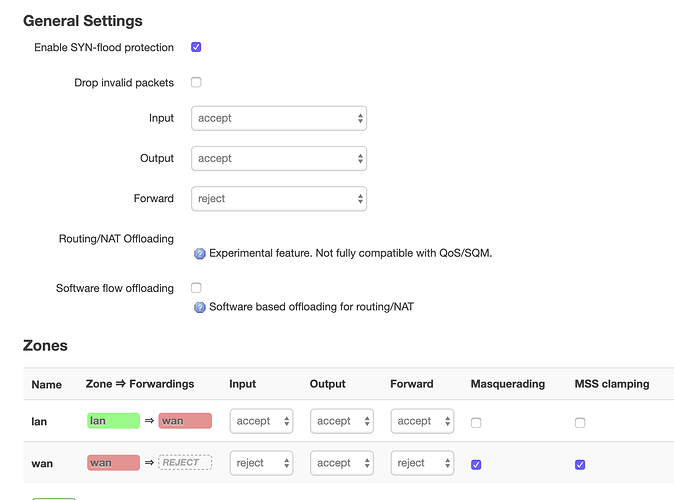Viewport: 674px width, 500px height.
Task: Enable MSS clamping for lan zone
Action: [x=580, y=423]
